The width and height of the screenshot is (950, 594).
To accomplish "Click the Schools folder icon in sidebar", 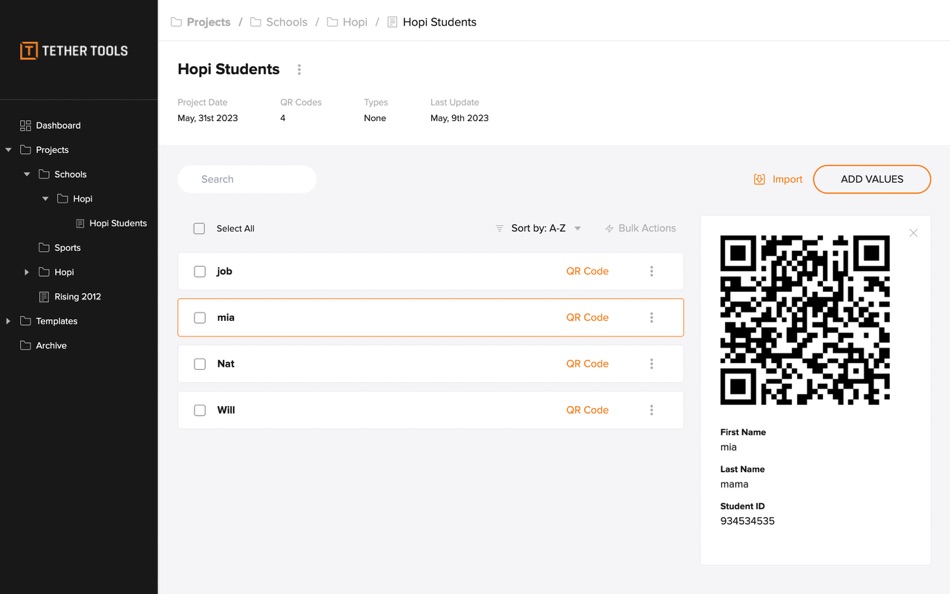I will (x=44, y=174).
